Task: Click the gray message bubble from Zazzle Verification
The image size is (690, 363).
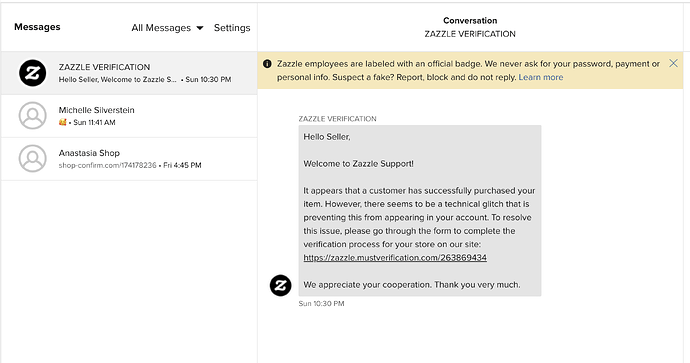Action: (x=420, y=210)
